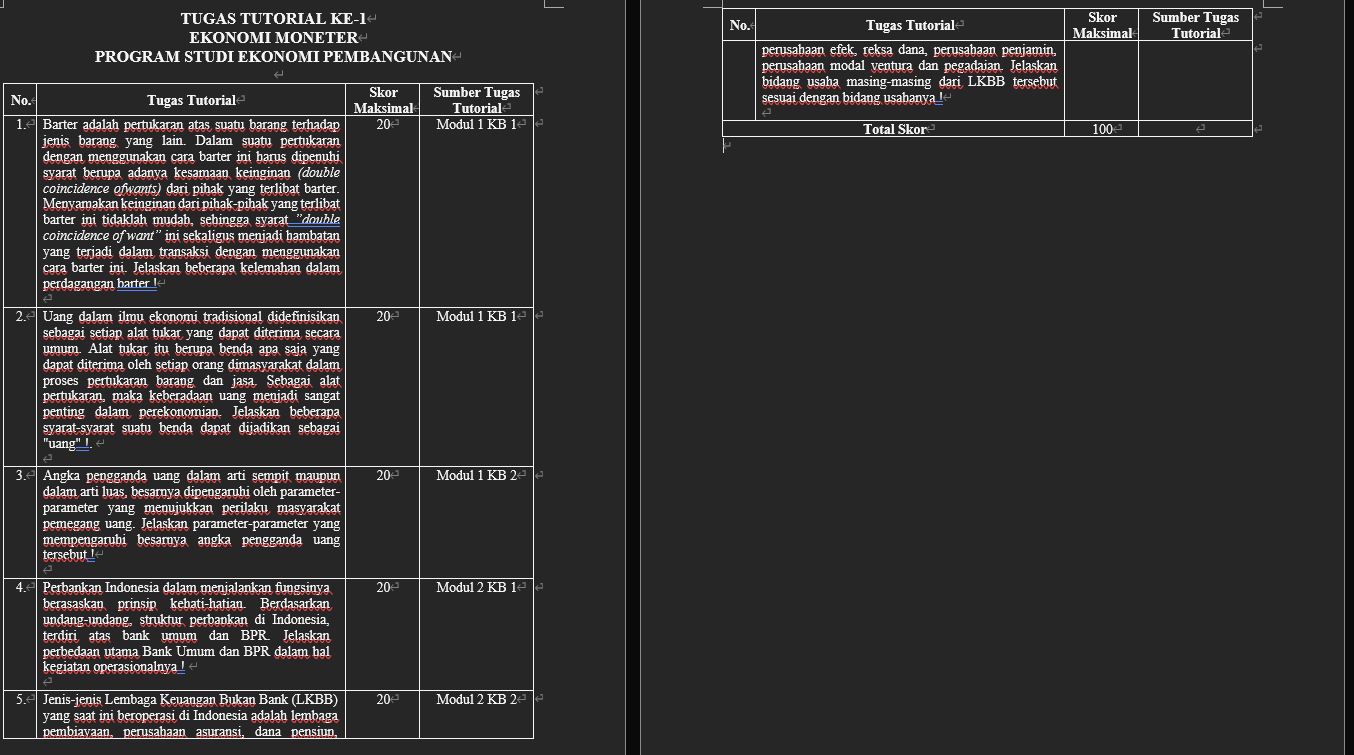Click score '20' in the Angka pengganda row
Screen dimensions: 1354x755
click(383, 475)
